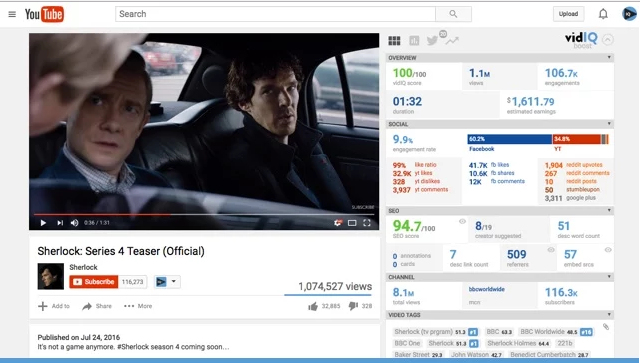Click the 41.7K fb likes stat
The image size is (640, 363).
(489, 165)
